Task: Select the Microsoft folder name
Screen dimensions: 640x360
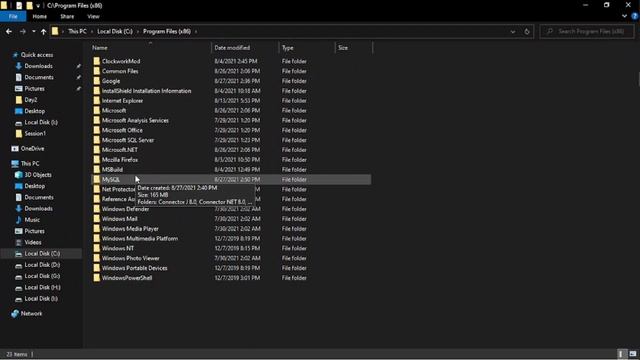Action: 114,111
